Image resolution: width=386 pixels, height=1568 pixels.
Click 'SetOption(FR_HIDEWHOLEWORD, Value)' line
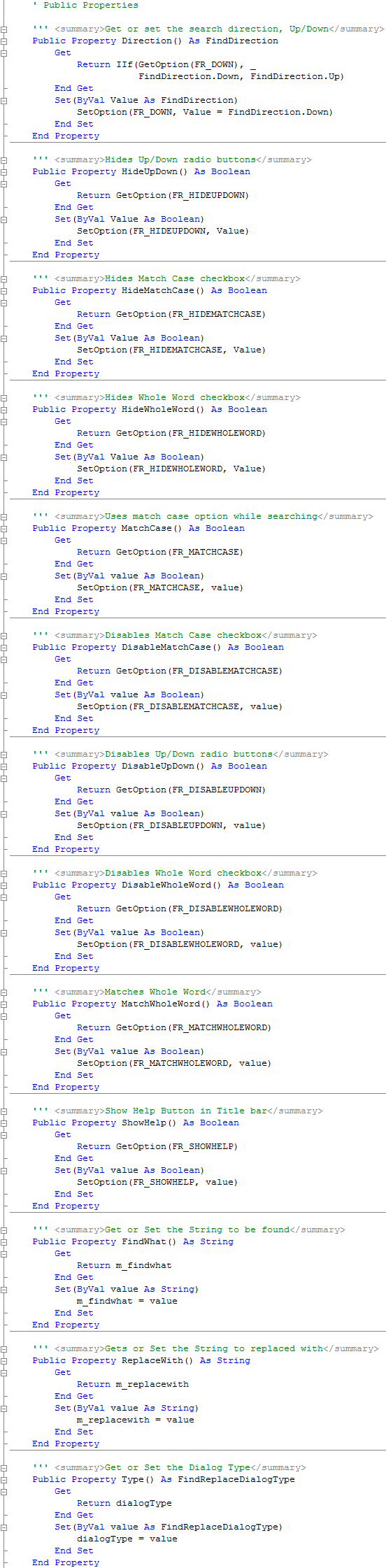pos(171,469)
